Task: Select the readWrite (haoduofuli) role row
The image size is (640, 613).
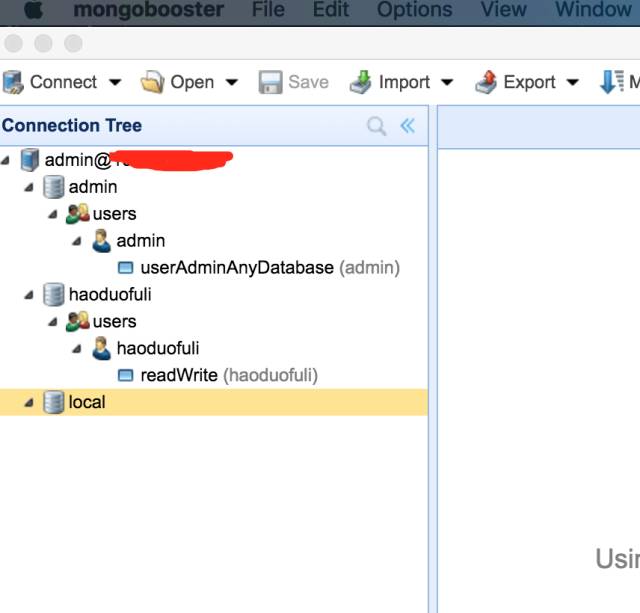Action: coord(214,375)
